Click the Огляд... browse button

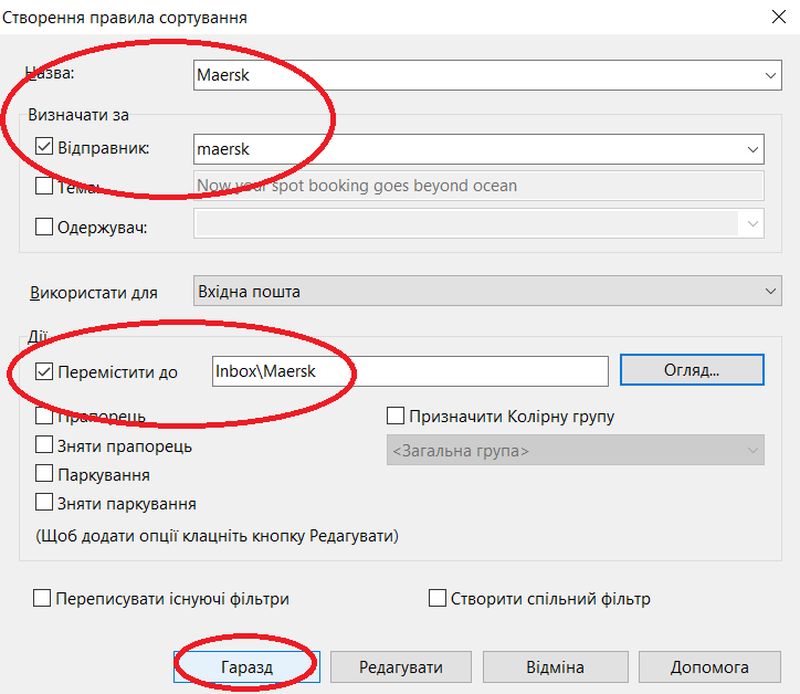692,370
